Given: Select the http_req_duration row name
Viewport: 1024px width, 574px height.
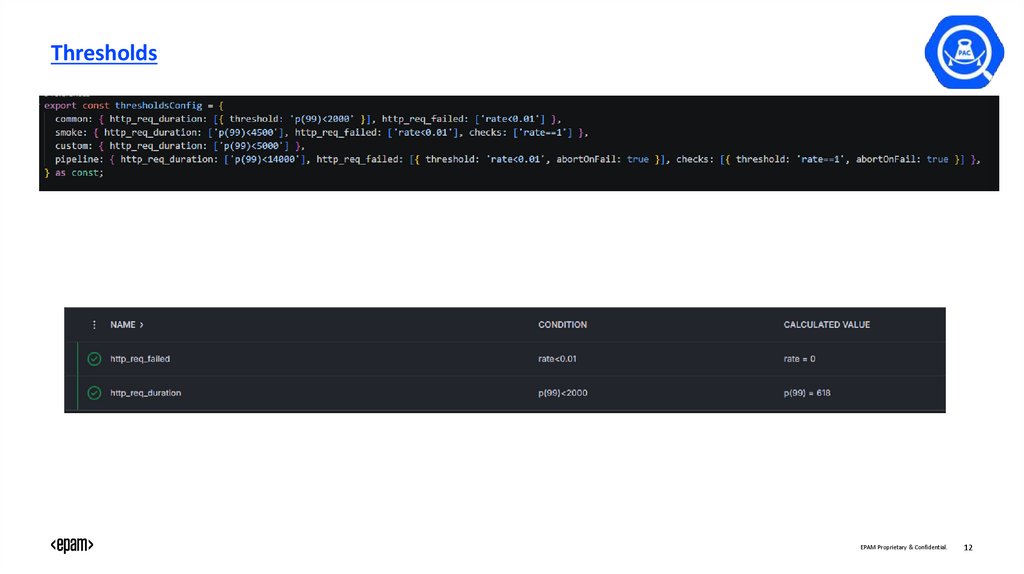Looking at the screenshot, I should [x=146, y=392].
